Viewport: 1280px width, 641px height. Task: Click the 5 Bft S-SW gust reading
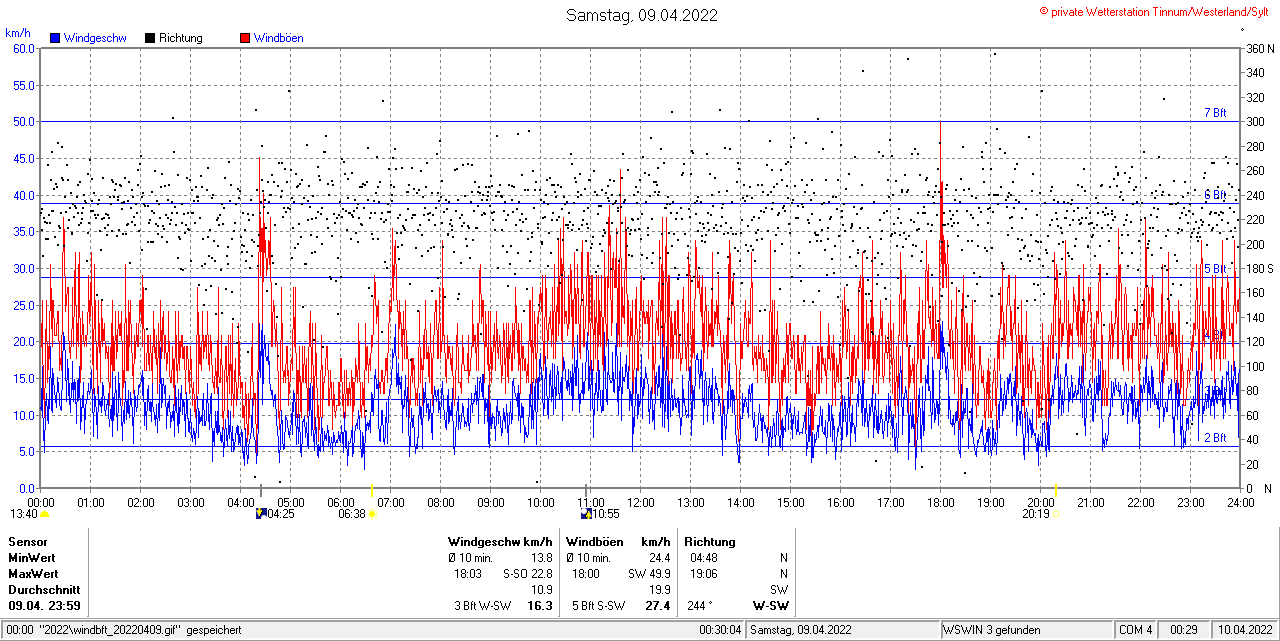[x=598, y=606]
